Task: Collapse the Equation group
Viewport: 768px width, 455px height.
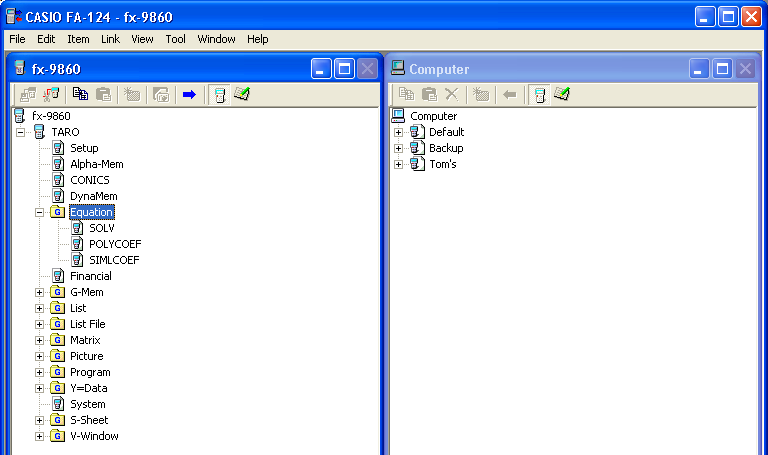Action: coord(39,213)
